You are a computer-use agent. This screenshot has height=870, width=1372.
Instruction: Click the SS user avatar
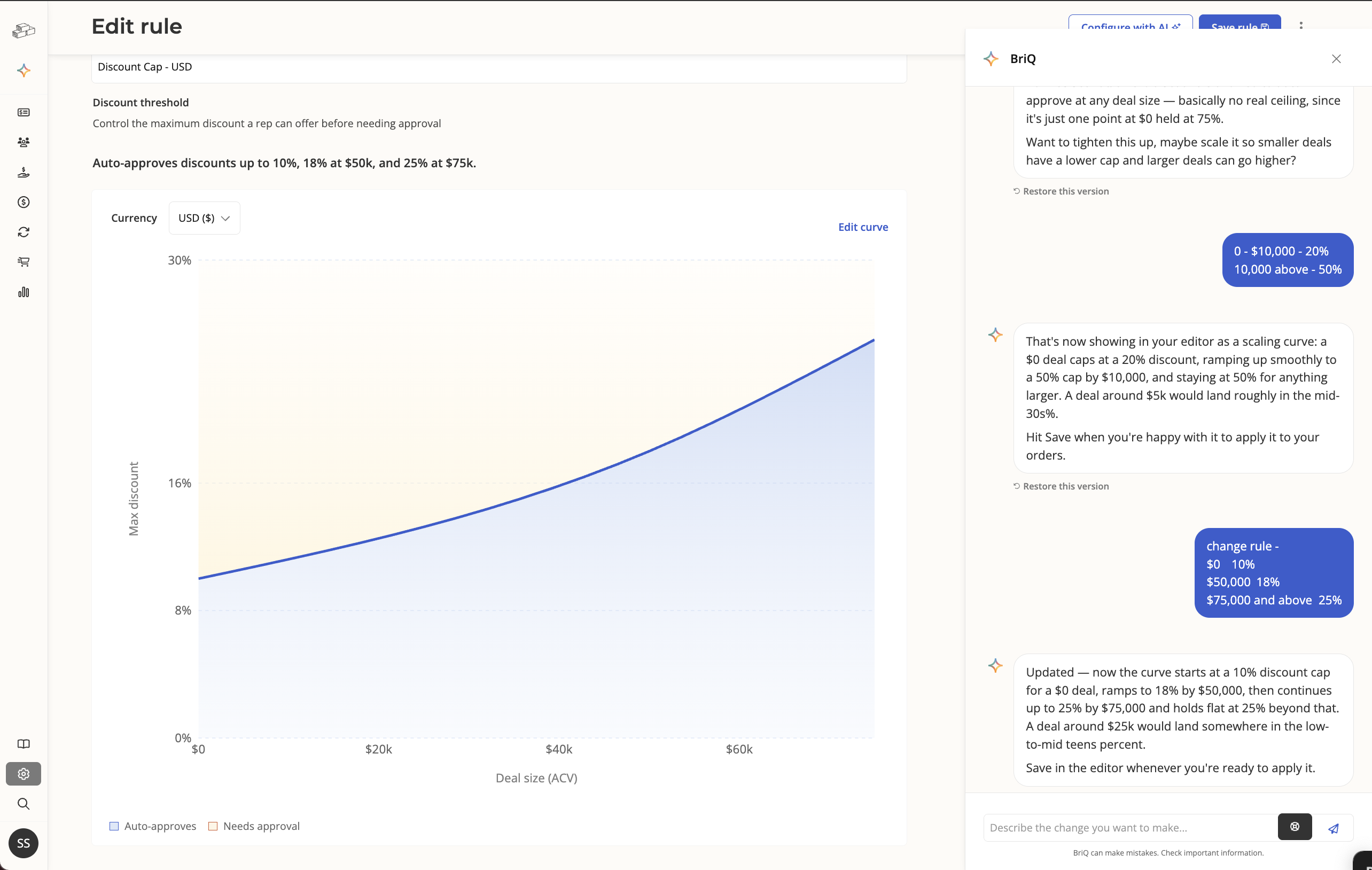coord(24,843)
